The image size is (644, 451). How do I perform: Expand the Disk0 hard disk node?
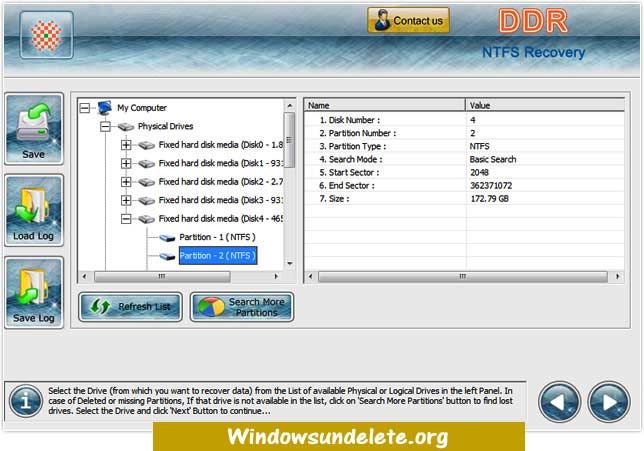point(126,145)
